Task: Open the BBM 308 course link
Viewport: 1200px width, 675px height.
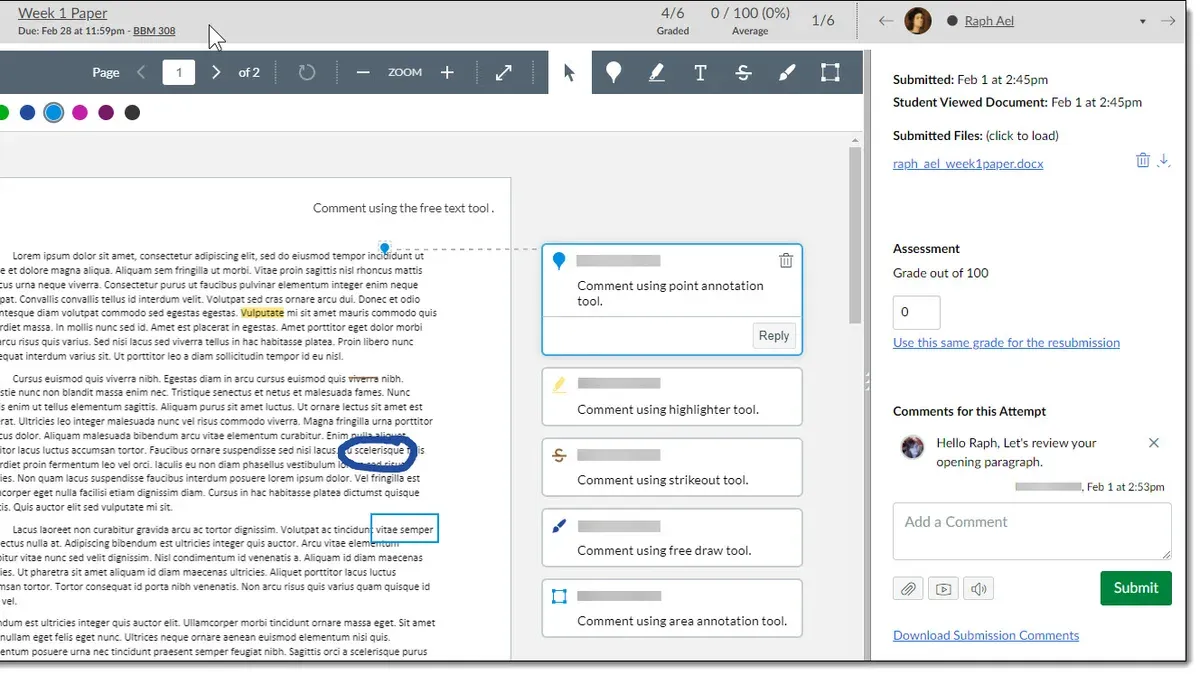Action: coord(154,31)
